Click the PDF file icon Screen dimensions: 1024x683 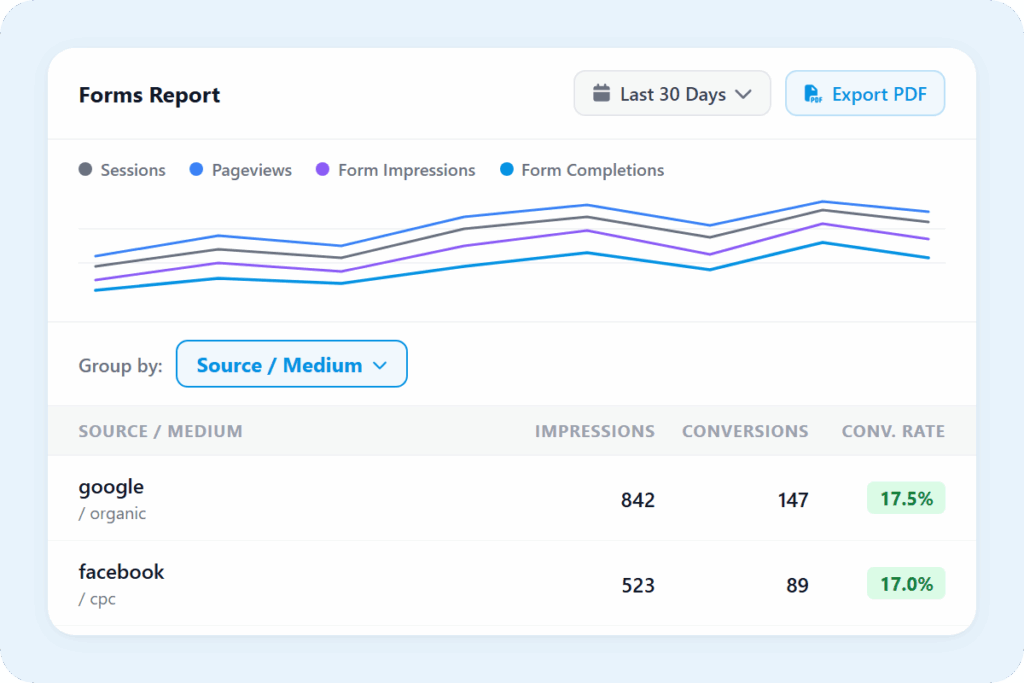[x=814, y=94]
